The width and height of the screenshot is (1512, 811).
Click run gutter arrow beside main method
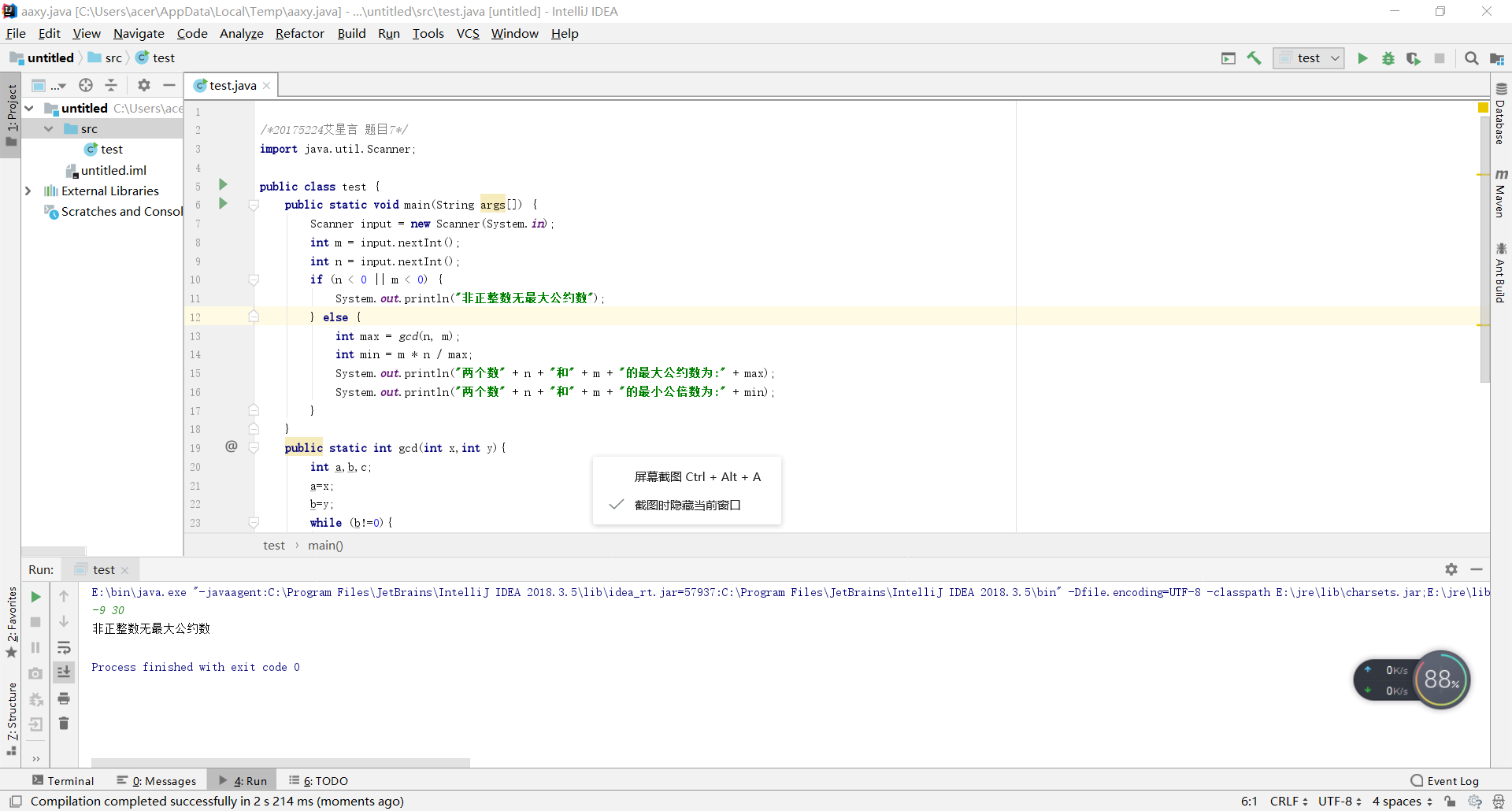[223, 204]
